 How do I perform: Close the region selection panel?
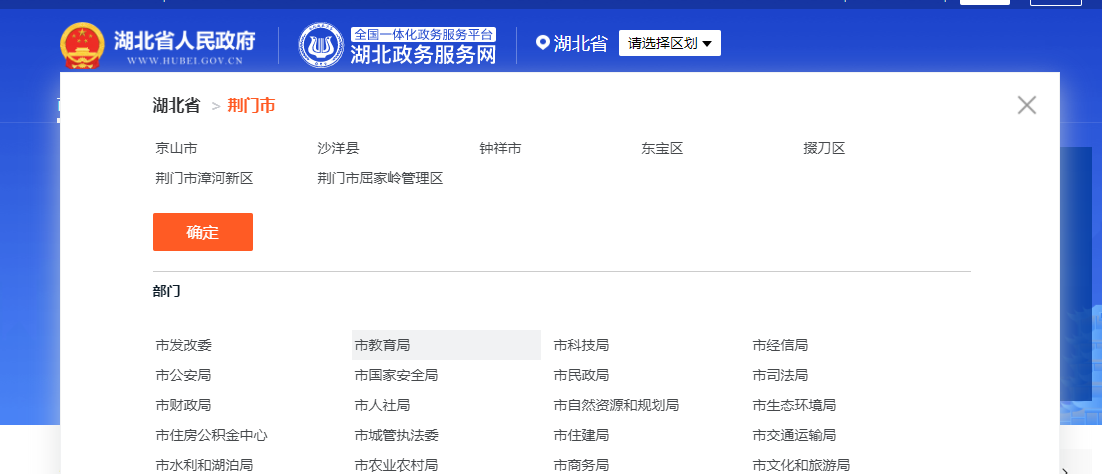pyautogui.click(x=1026, y=105)
